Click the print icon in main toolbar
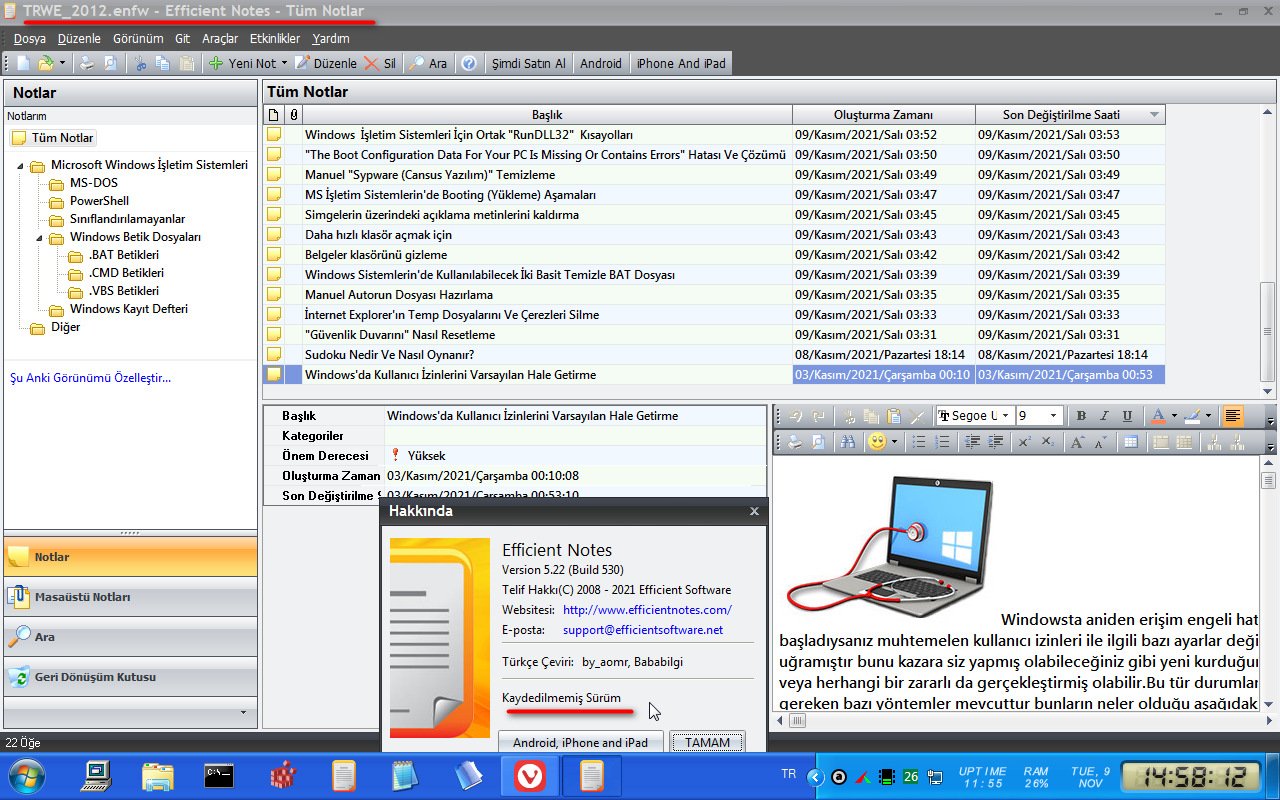 [87, 63]
